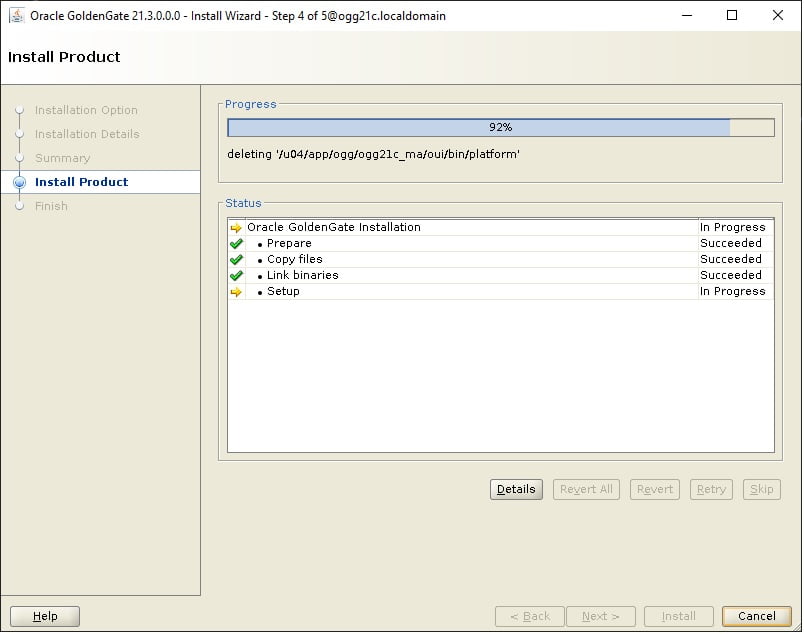Click the Succeeded status for Link binaries
The image size is (804, 634).
click(x=731, y=275)
